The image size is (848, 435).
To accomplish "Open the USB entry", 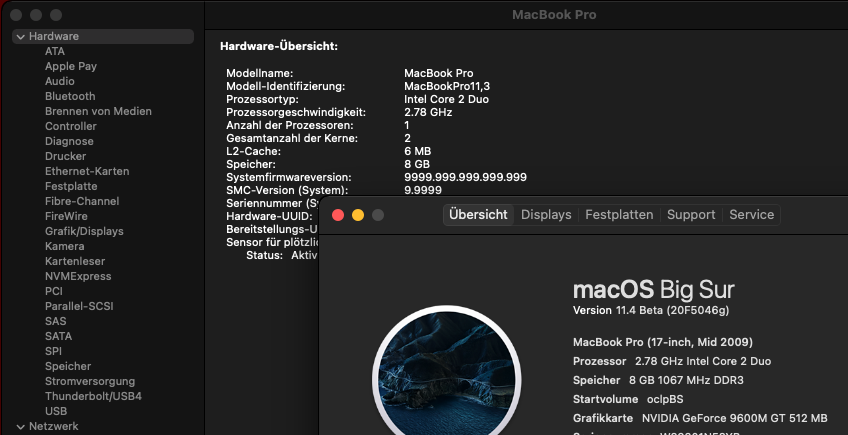I will (x=56, y=411).
